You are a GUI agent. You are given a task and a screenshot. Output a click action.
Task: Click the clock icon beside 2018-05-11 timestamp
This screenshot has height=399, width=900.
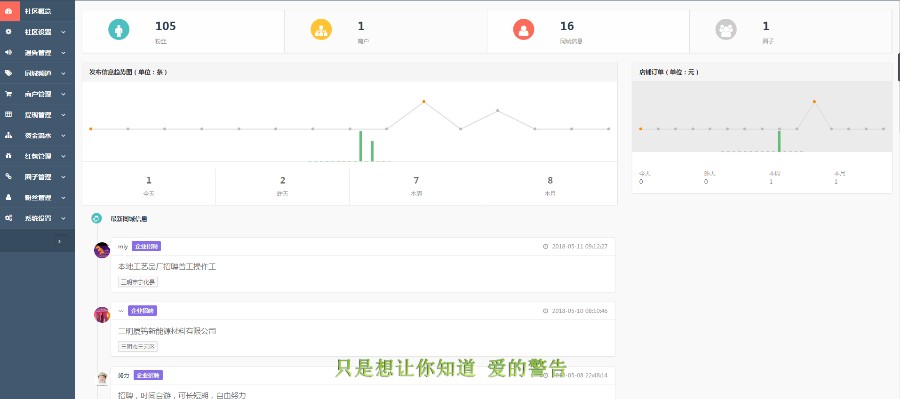(545, 246)
